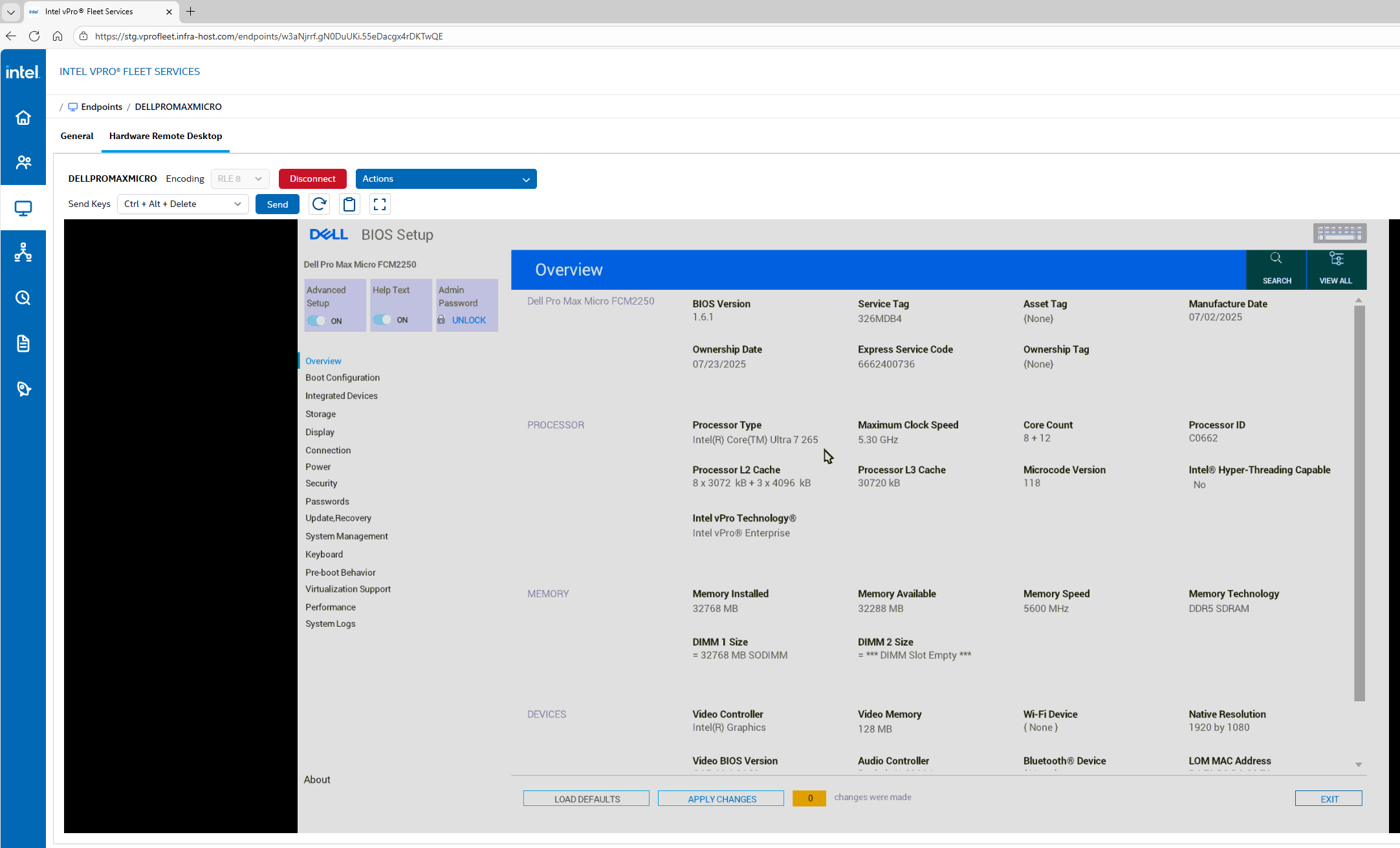Open the Home icon in Intel sidebar
Image resolution: width=1400 pixels, height=848 pixels.
click(23, 118)
